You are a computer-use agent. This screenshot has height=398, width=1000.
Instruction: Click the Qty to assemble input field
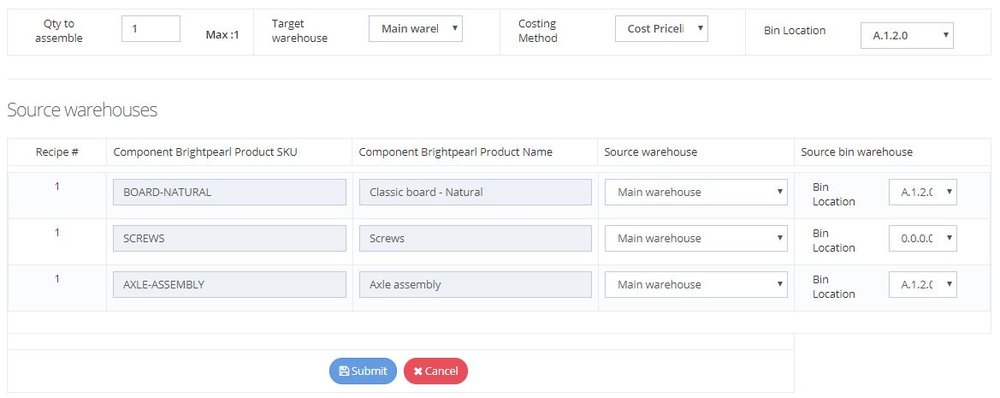(x=151, y=29)
